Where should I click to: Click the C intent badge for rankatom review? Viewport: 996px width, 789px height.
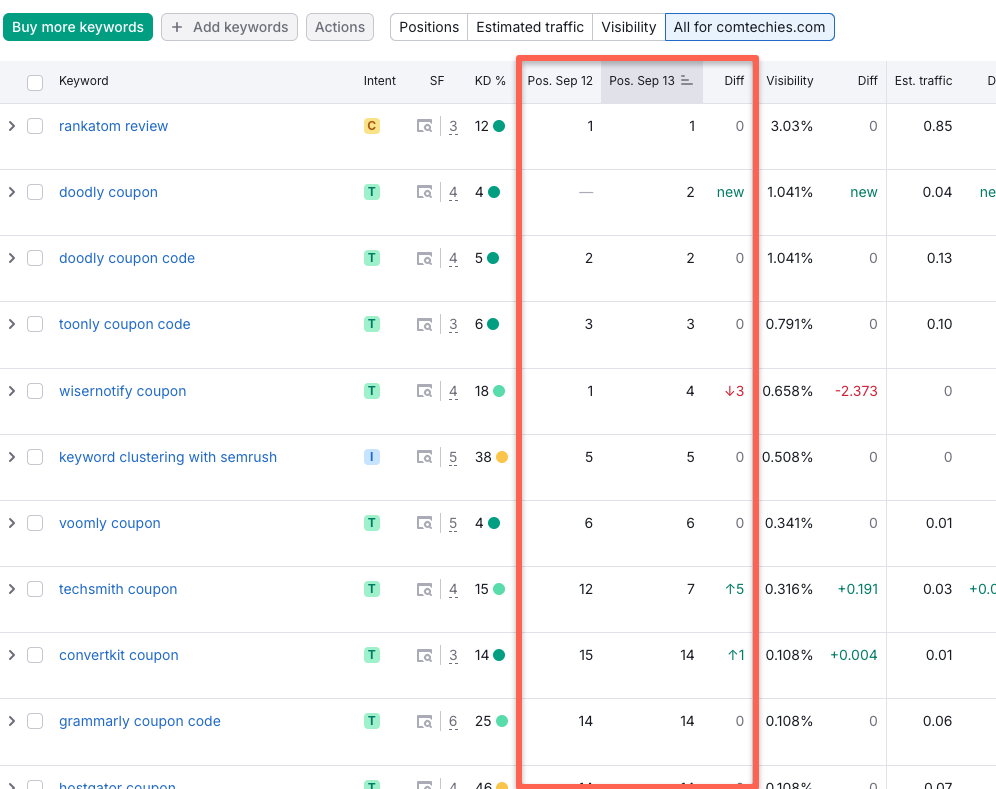tap(372, 126)
